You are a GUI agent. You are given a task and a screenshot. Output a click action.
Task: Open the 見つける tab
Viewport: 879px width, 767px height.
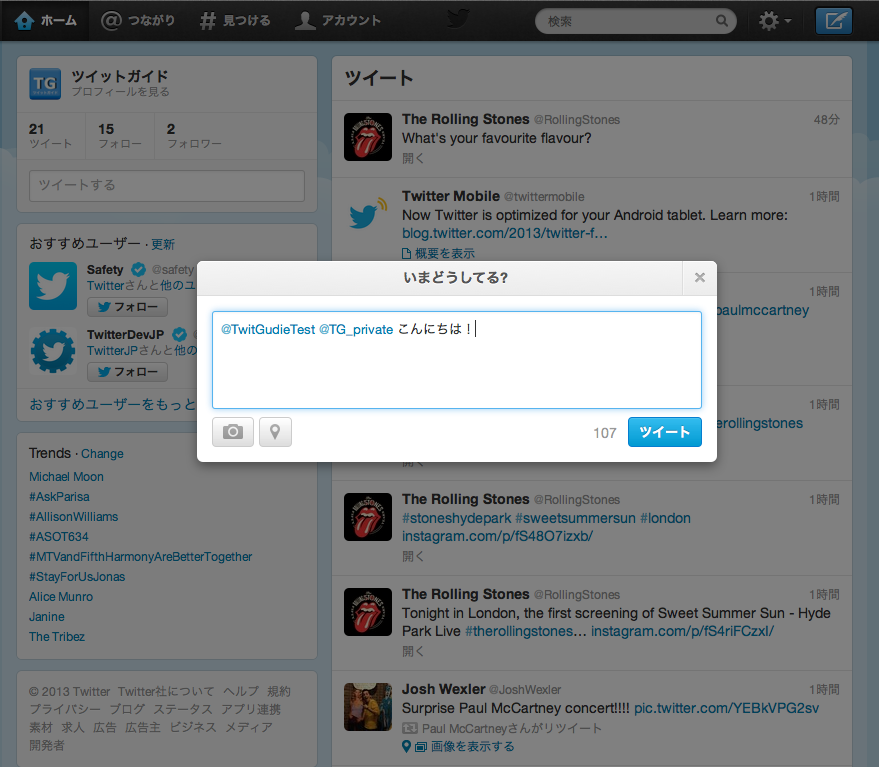235,21
